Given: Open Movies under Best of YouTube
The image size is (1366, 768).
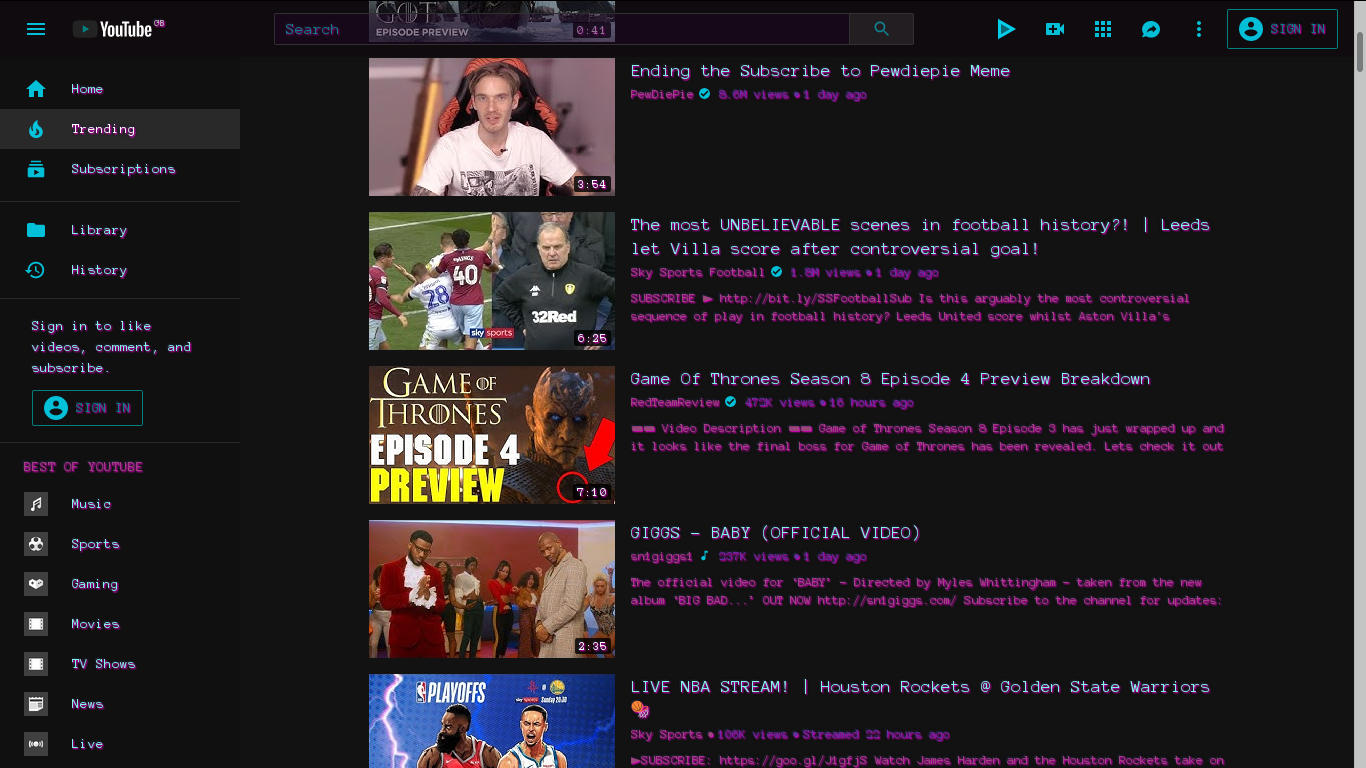Looking at the screenshot, I should [120, 624].
